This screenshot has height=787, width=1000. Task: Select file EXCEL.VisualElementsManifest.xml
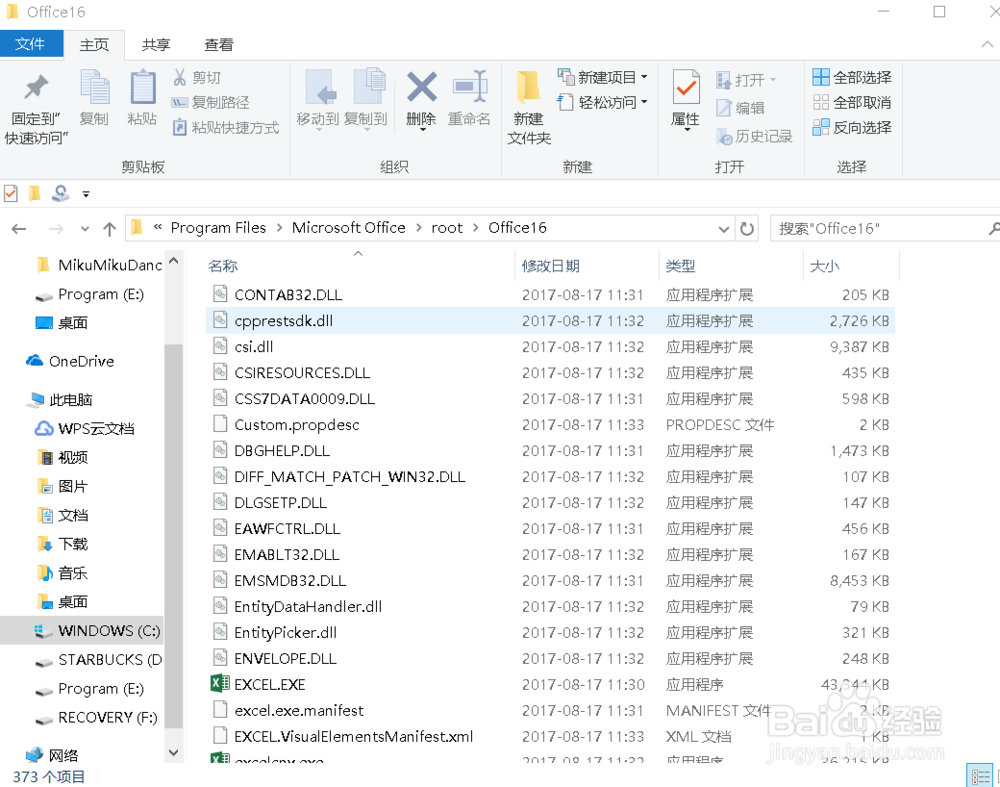click(x=552, y=737)
